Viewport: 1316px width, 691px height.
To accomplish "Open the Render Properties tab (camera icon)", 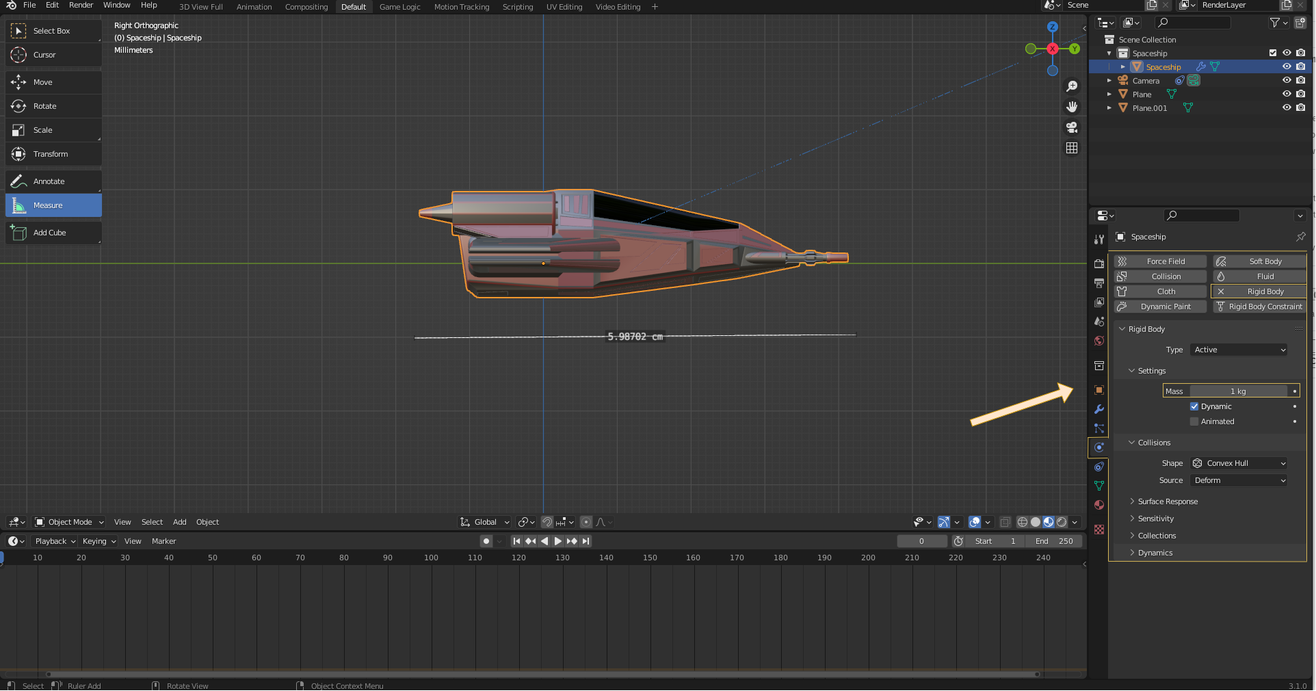I will (x=1098, y=263).
